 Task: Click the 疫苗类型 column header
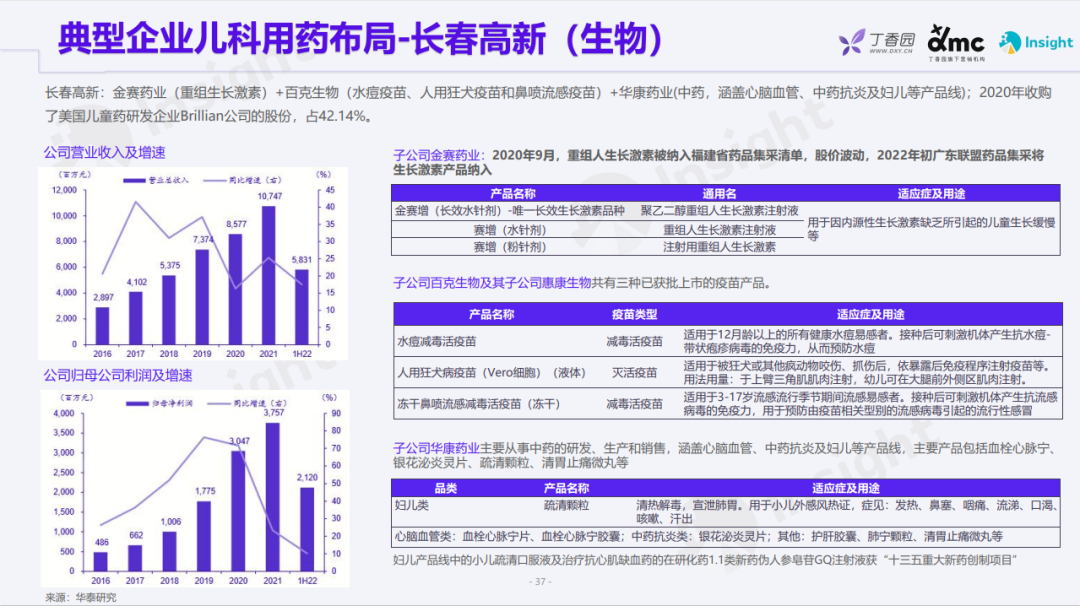[634, 314]
